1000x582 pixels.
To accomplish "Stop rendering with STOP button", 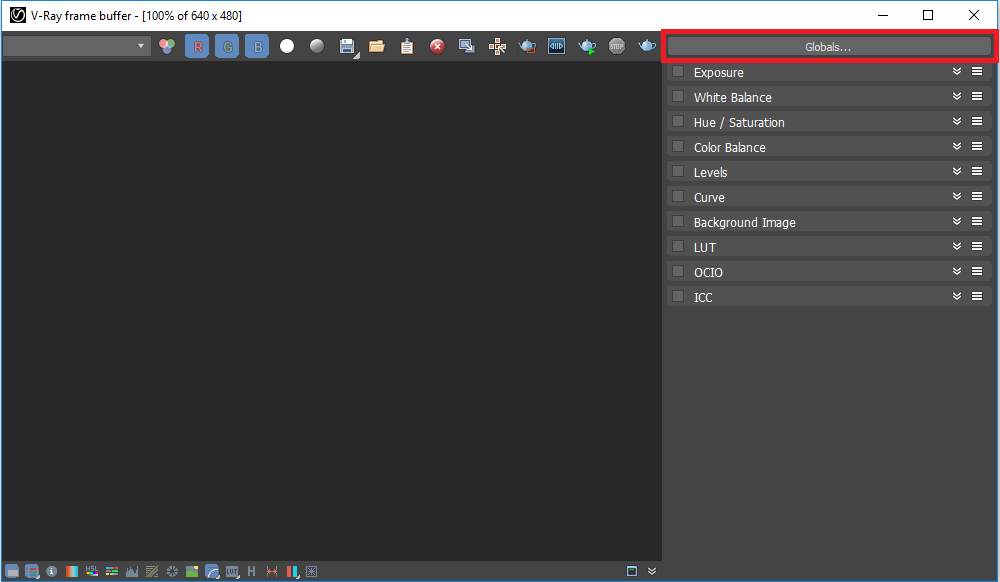I will click(617, 47).
